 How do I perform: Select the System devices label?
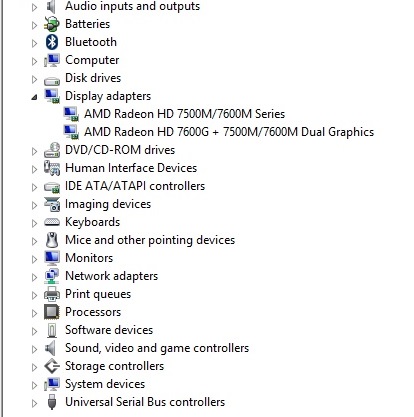(x=105, y=384)
